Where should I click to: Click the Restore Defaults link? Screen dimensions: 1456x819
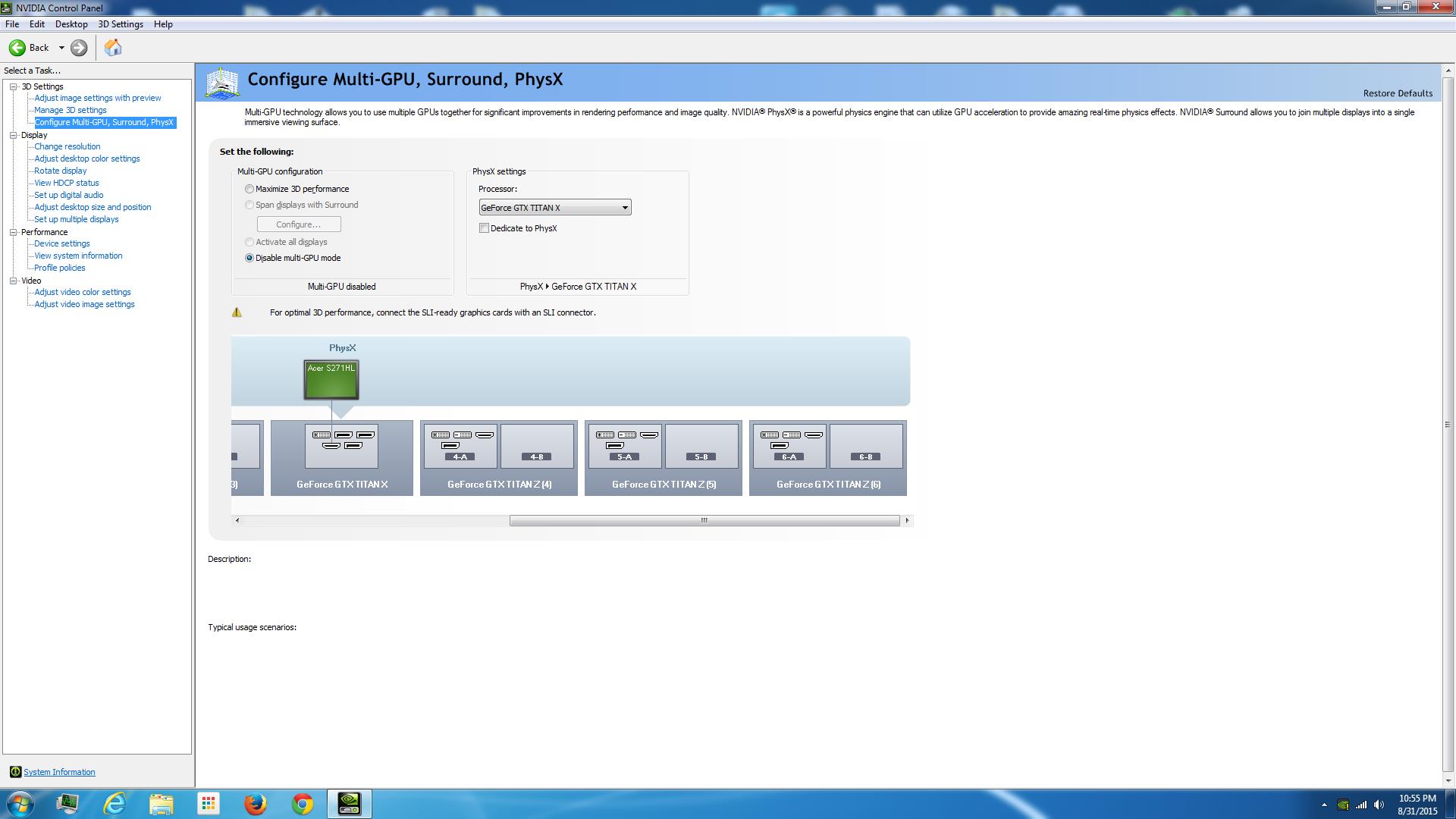tap(1398, 93)
